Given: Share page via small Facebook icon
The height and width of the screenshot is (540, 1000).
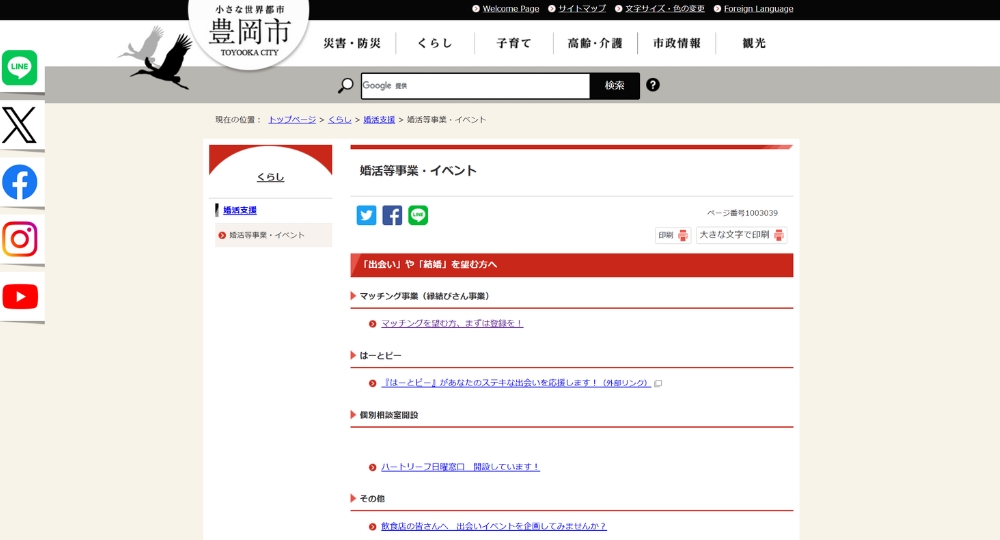Looking at the screenshot, I should tap(392, 215).
